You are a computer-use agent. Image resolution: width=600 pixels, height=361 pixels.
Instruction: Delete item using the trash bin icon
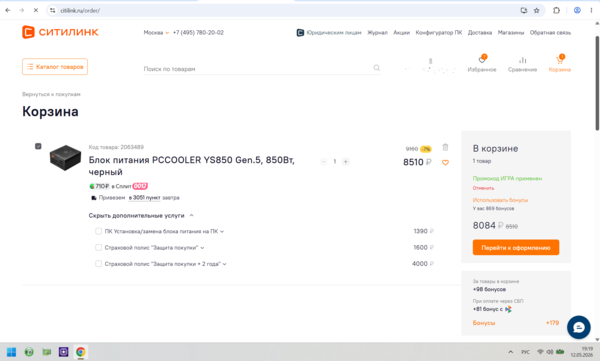[x=445, y=147]
